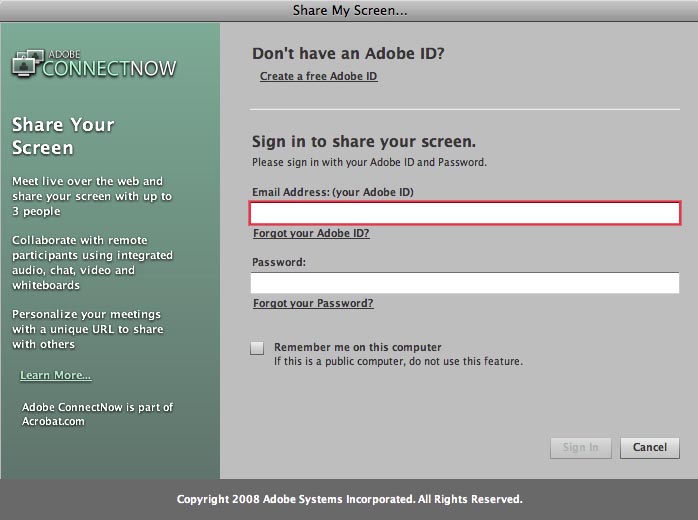Click the Acrobat.com text in the sidebar
Screen dimensions: 698x520
[54, 422]
